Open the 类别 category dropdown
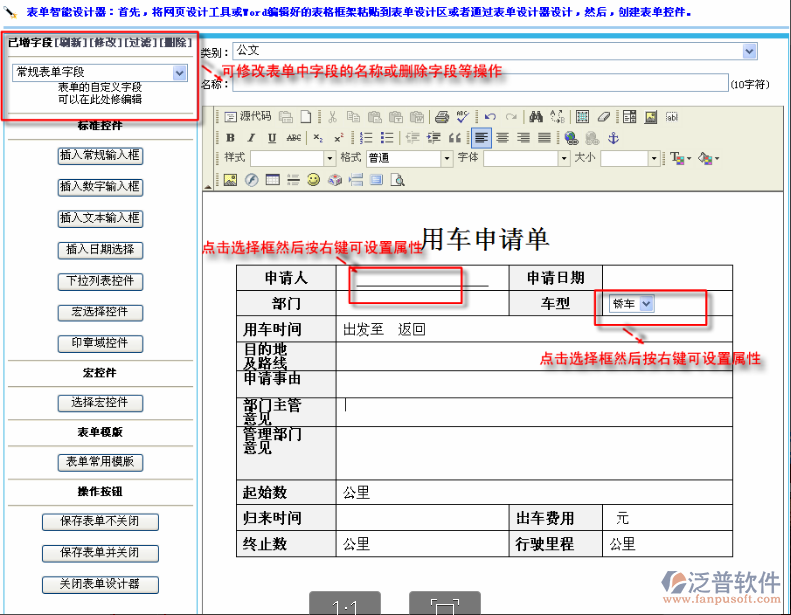 pyautogui.click(x=749, y=50)
